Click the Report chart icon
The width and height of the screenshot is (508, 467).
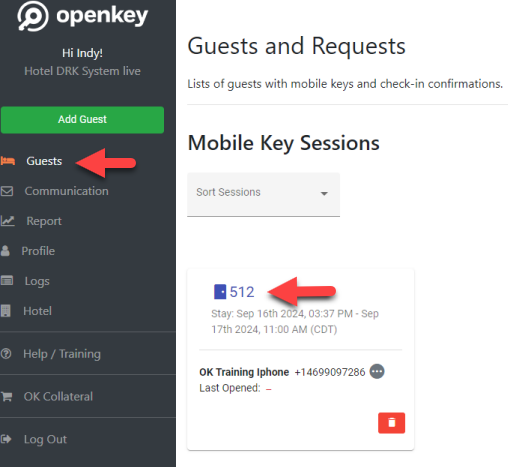tap(7, 221)
